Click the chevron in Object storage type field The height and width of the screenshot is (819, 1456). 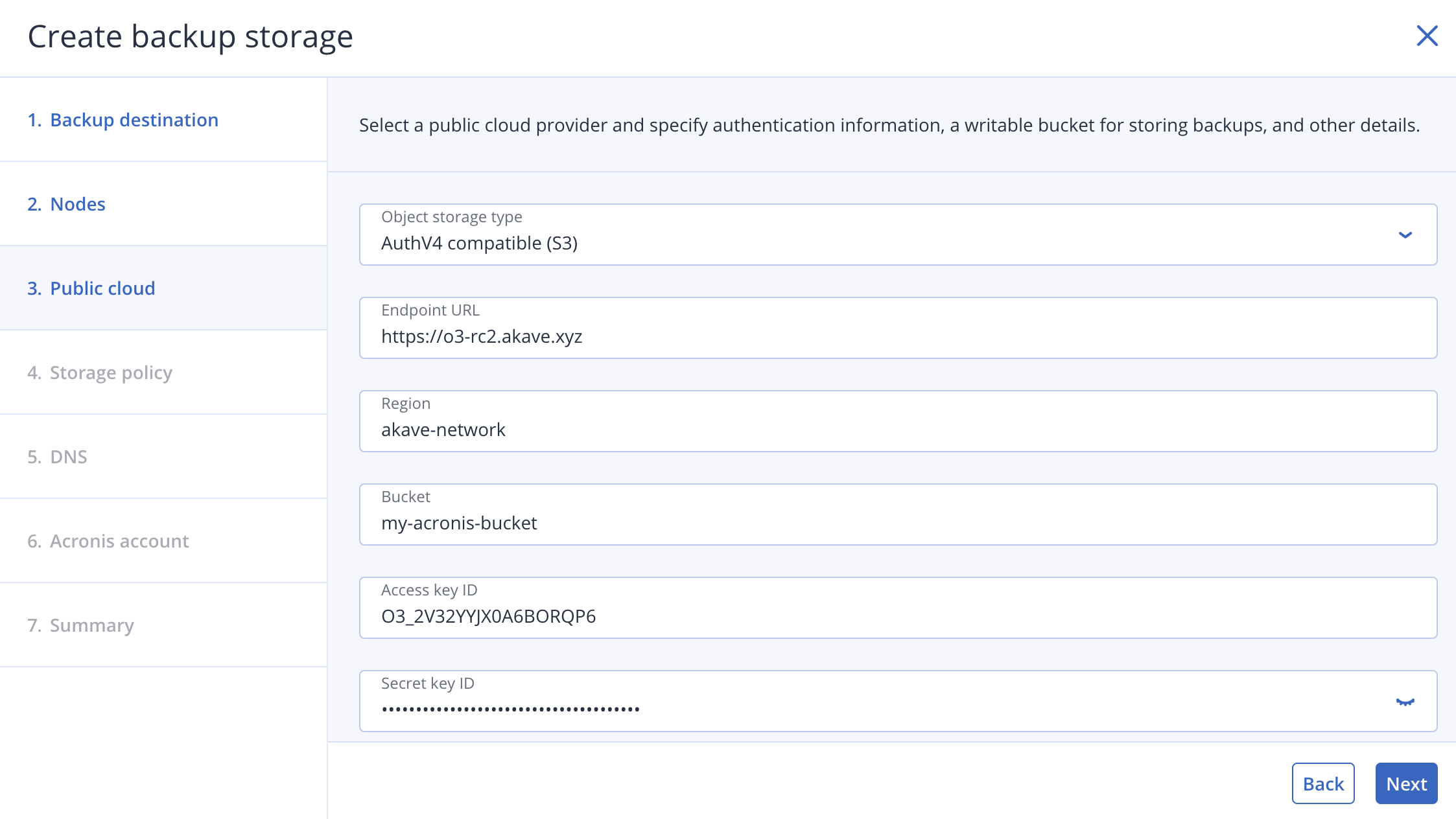coord(1405,235)
